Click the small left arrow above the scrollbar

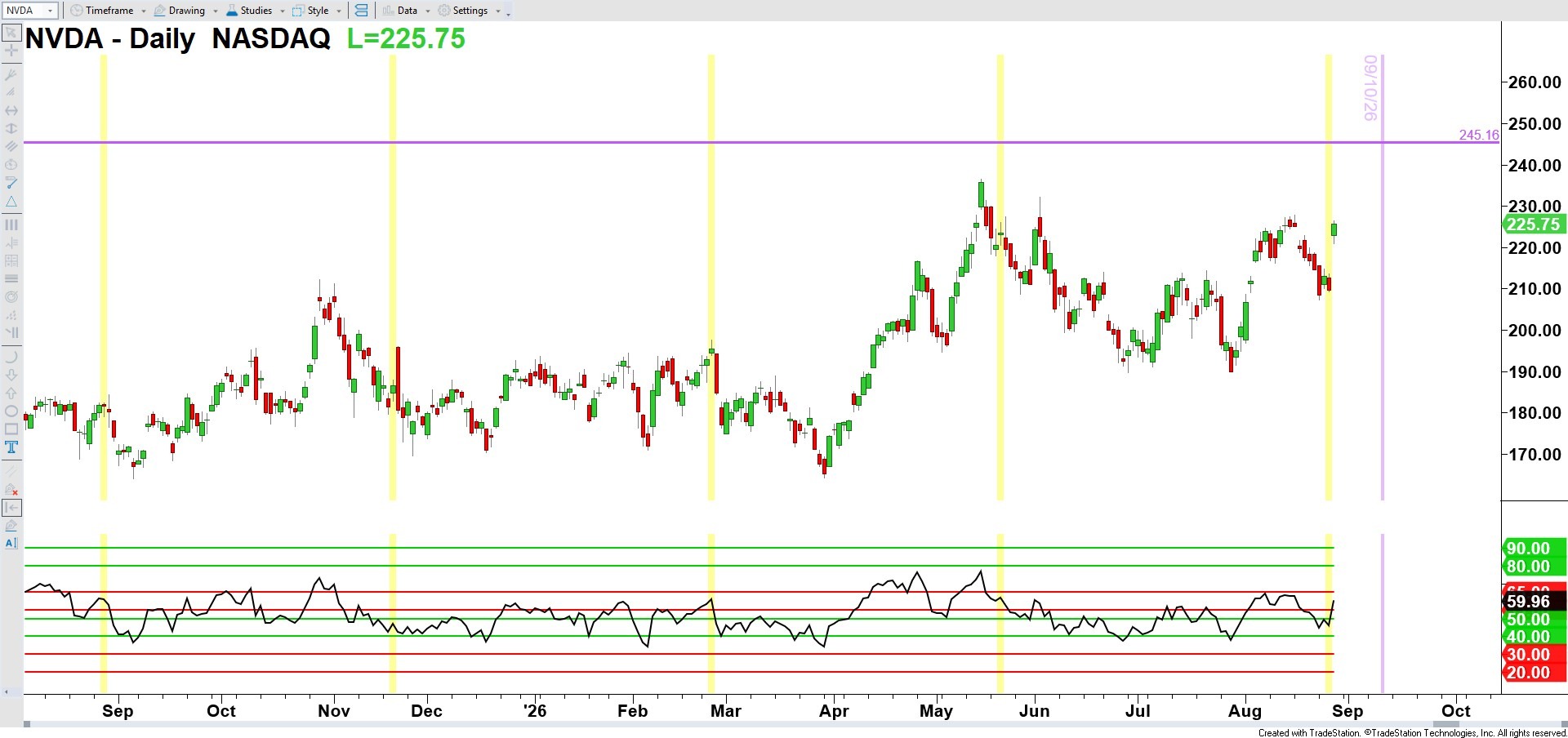pos(7,692)
